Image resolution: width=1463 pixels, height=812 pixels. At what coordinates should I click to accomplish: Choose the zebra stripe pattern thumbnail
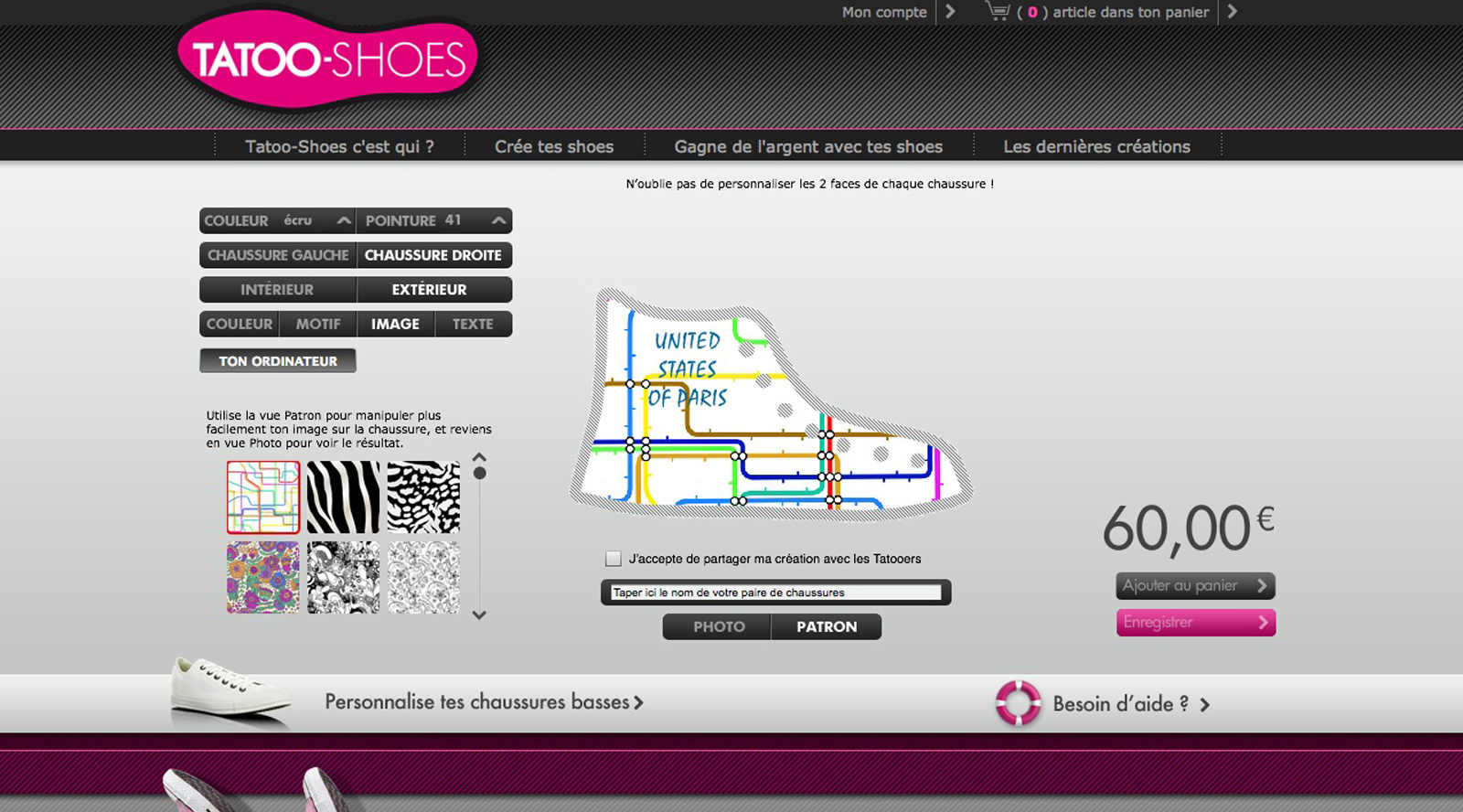pyautogui.click(x=343, y=497)
